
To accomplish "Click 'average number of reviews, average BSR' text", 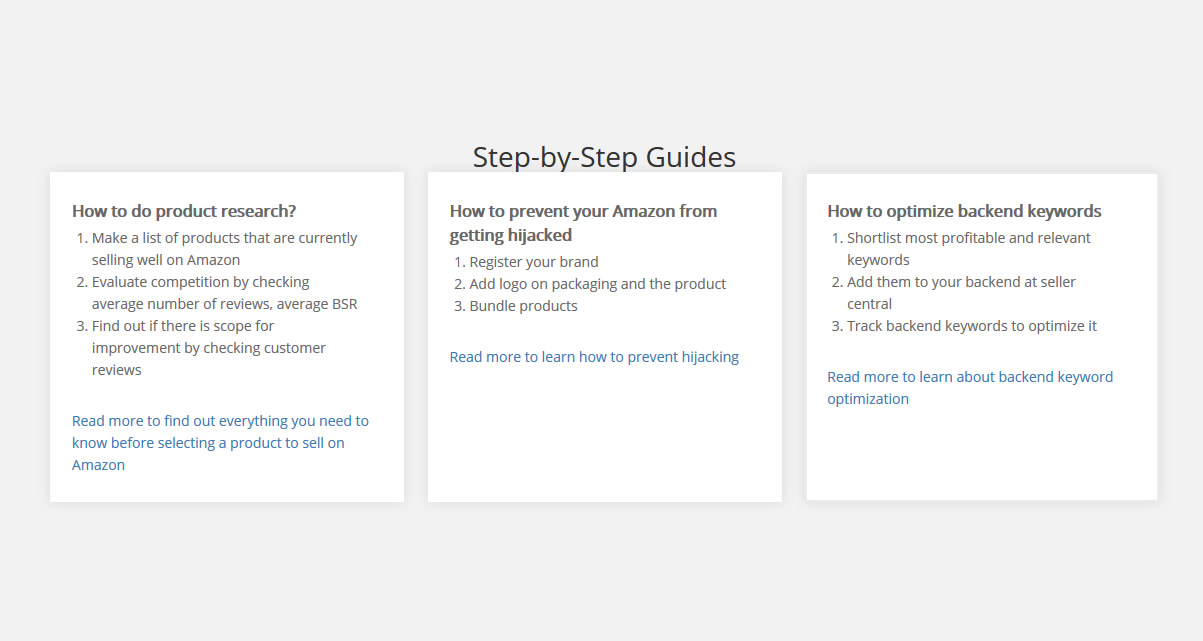I will (225, 304).
